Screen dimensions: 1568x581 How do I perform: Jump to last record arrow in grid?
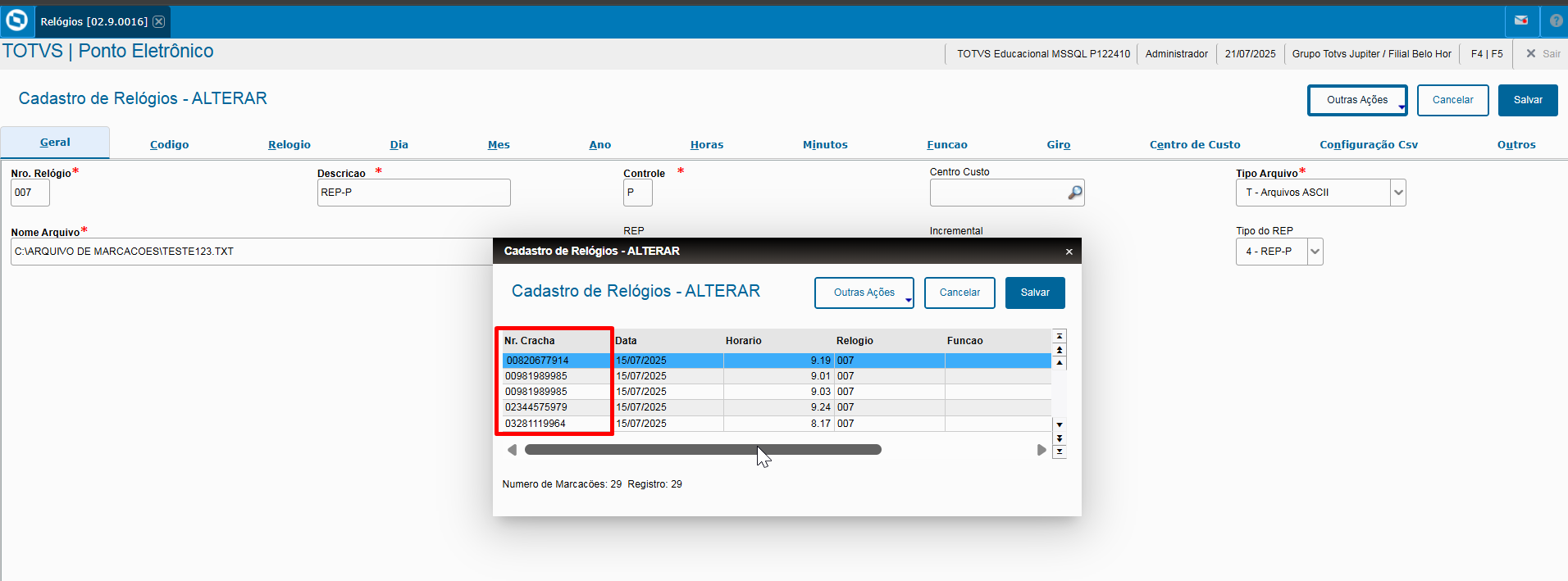coord(1060,452)
